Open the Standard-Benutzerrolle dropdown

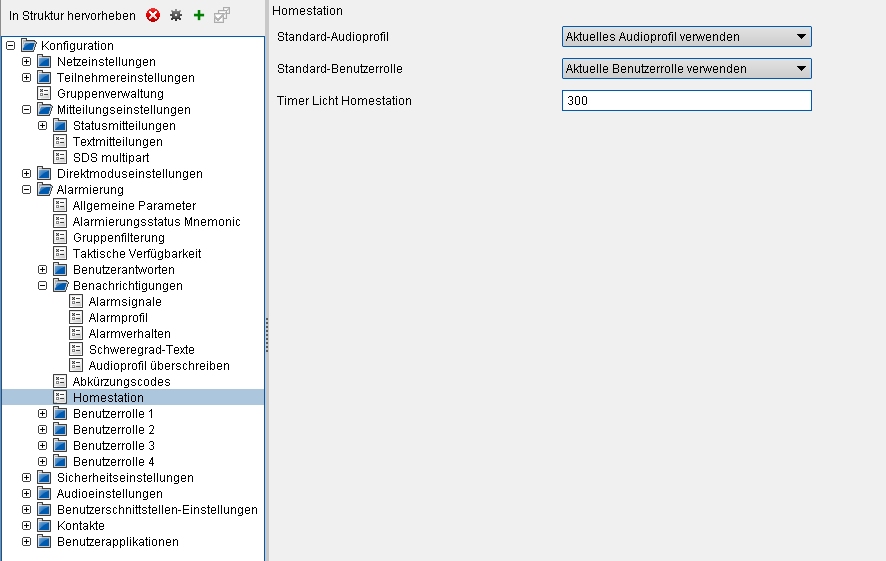686,69
